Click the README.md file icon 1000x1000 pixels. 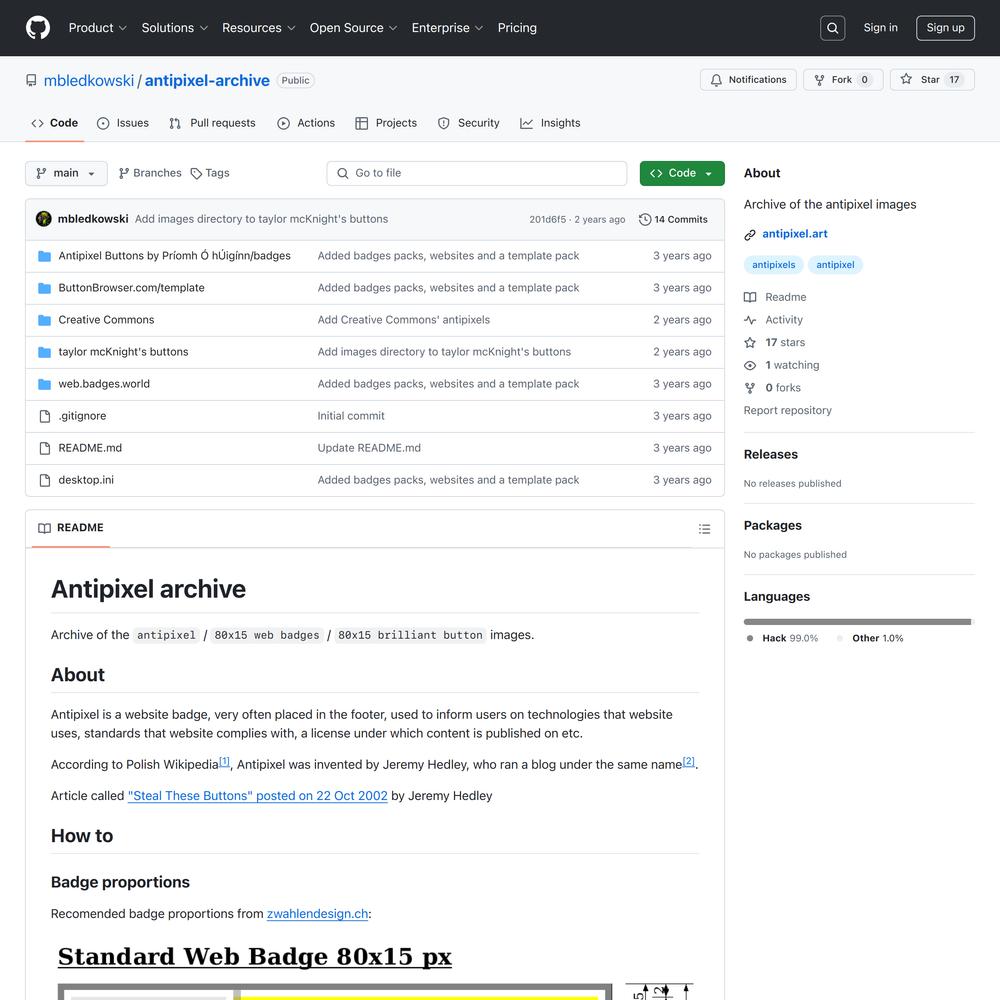pos(45,448)
